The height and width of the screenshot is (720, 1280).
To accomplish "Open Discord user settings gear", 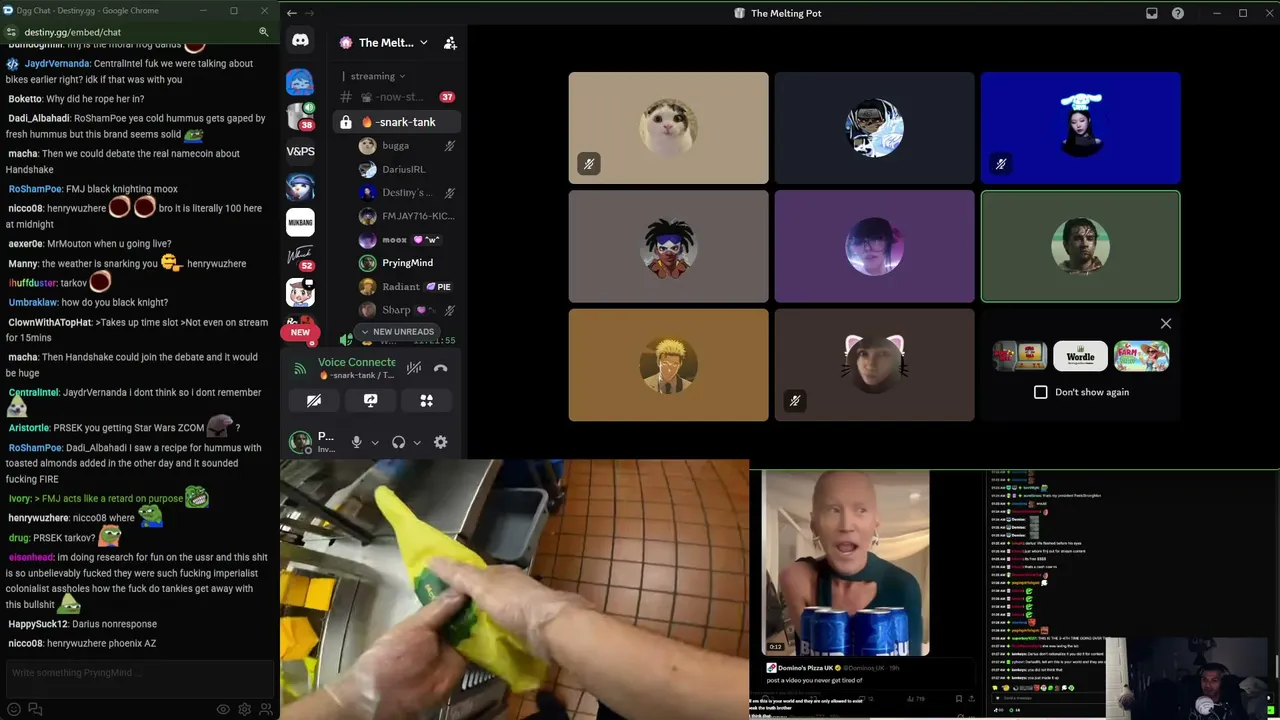I will point(440,442).
